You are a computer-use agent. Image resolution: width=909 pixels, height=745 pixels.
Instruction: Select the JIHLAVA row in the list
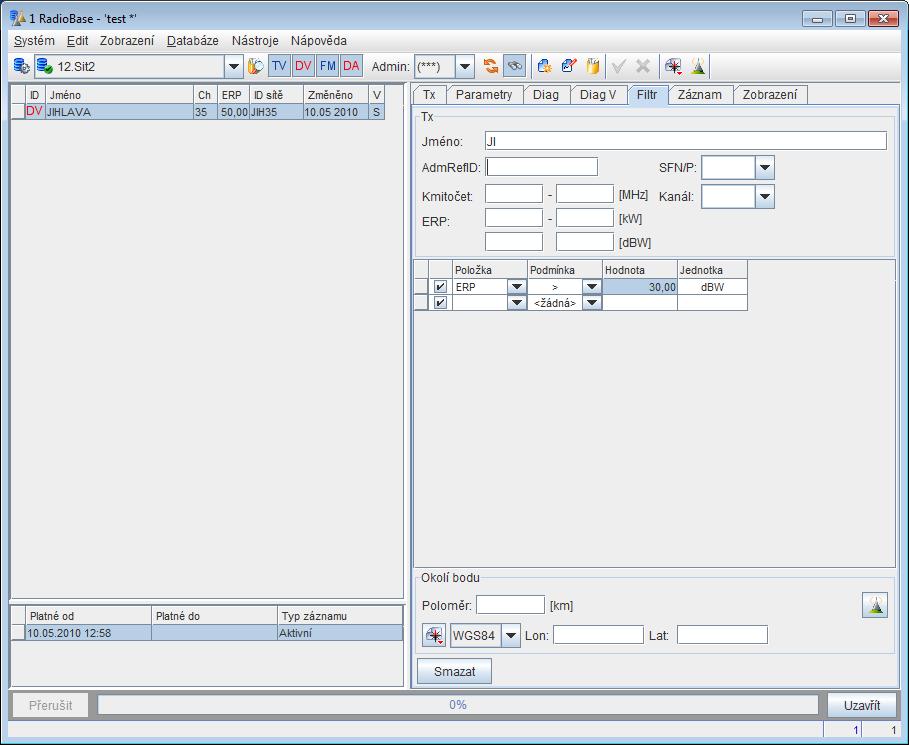(198, 112)
